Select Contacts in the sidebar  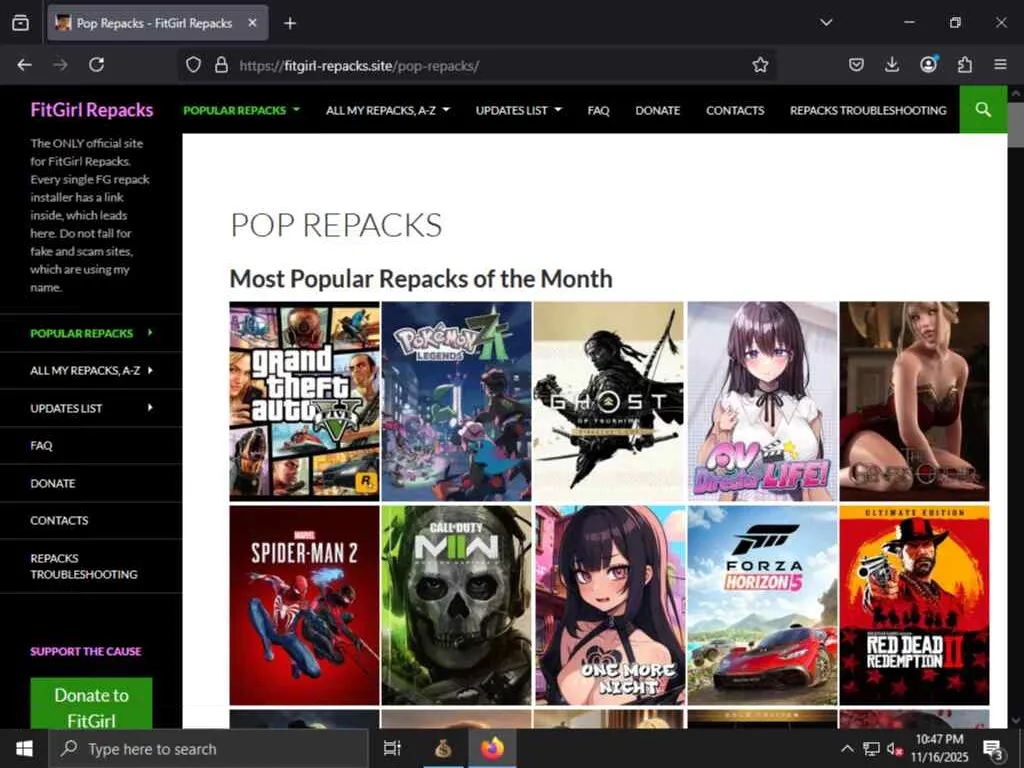tap(59, 520)
